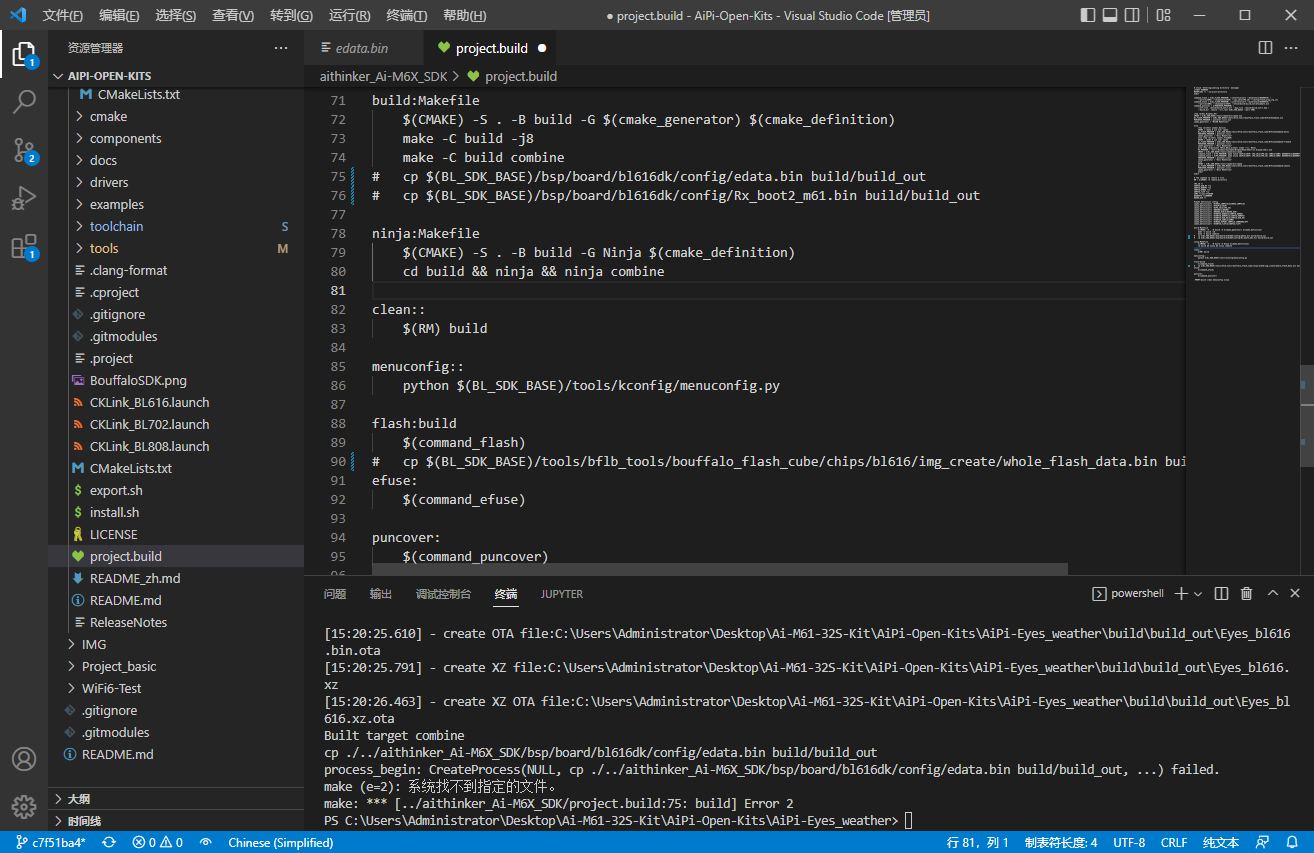Change CRLF line ending setting
Image resolution: width=1314 pixels, height=853 pixels.
(1174, 842)
